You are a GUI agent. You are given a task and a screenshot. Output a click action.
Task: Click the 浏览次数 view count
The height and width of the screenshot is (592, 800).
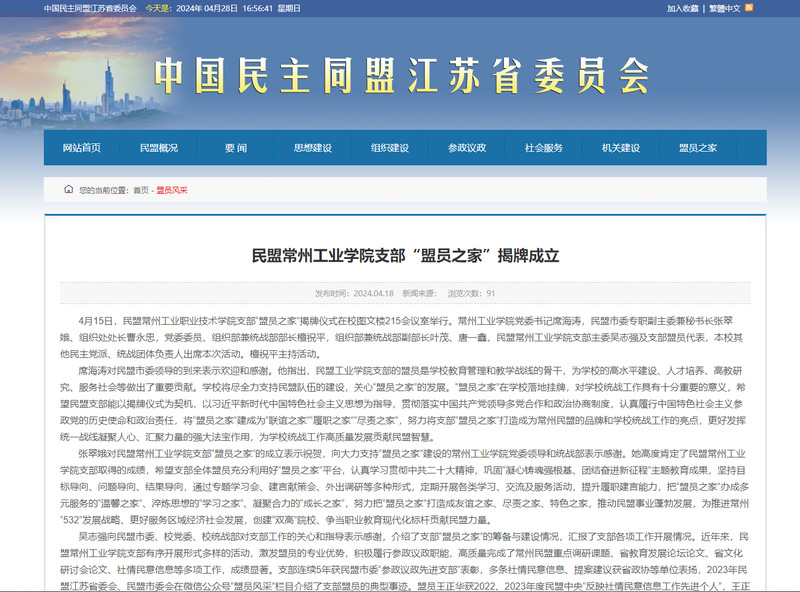coord(470,293)
